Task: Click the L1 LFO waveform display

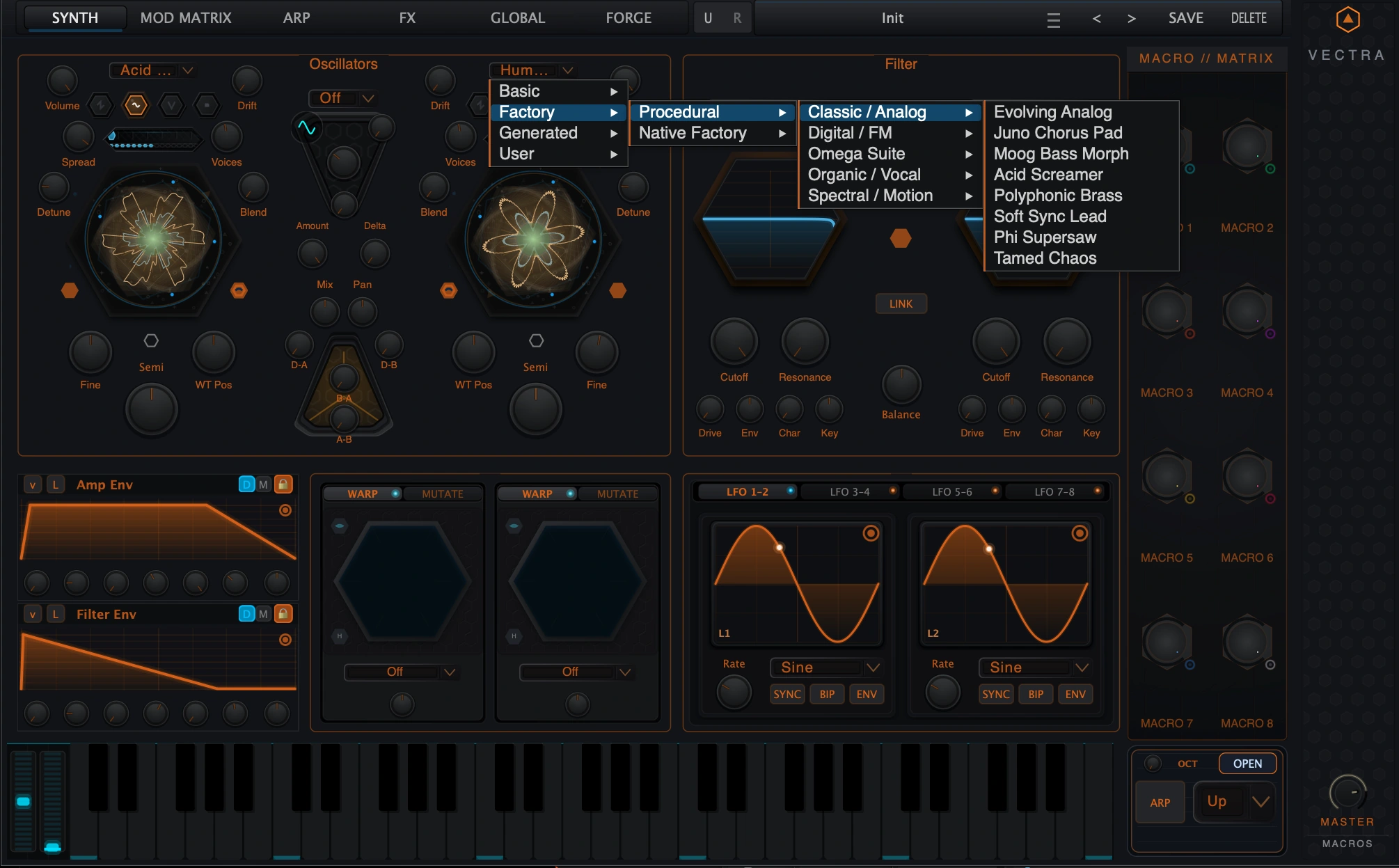Action: [x=797, y=583]
